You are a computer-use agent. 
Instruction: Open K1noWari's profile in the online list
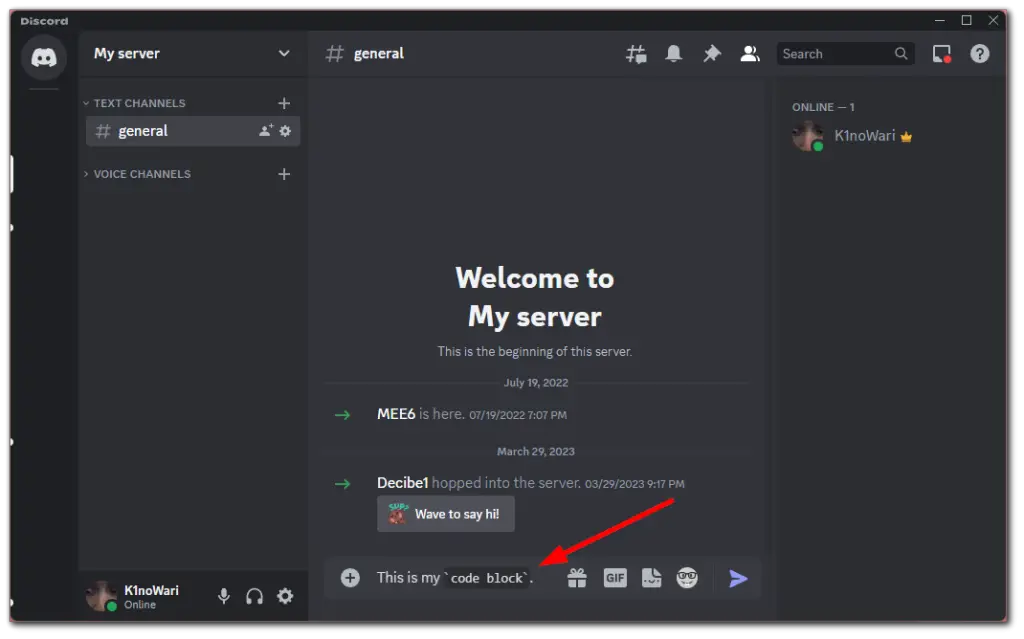tap(866, 135)
